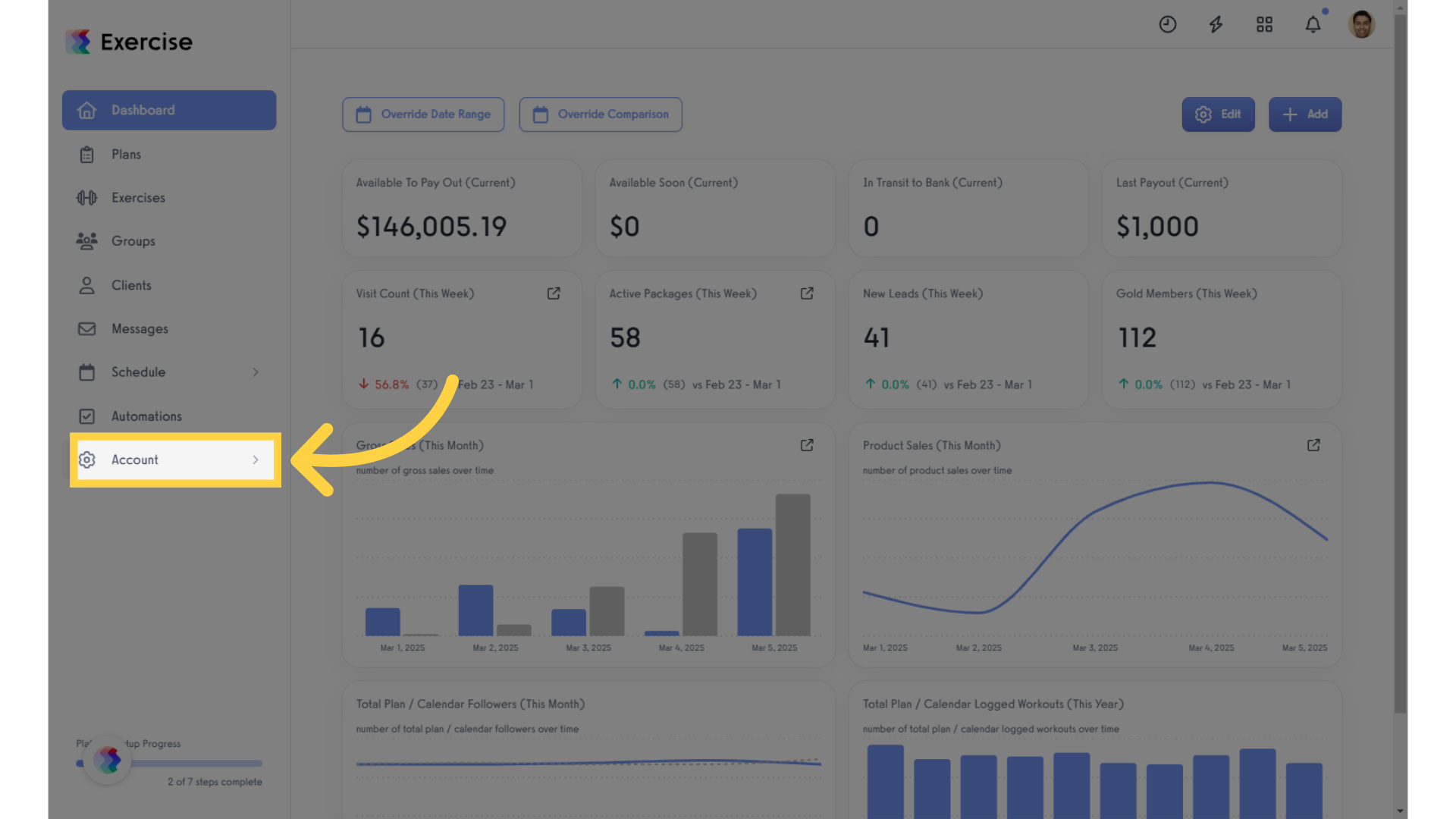Viewport: 1456px width, 819px height.
Task: Open the notifications bell
Action: (x=1313, y=24)
